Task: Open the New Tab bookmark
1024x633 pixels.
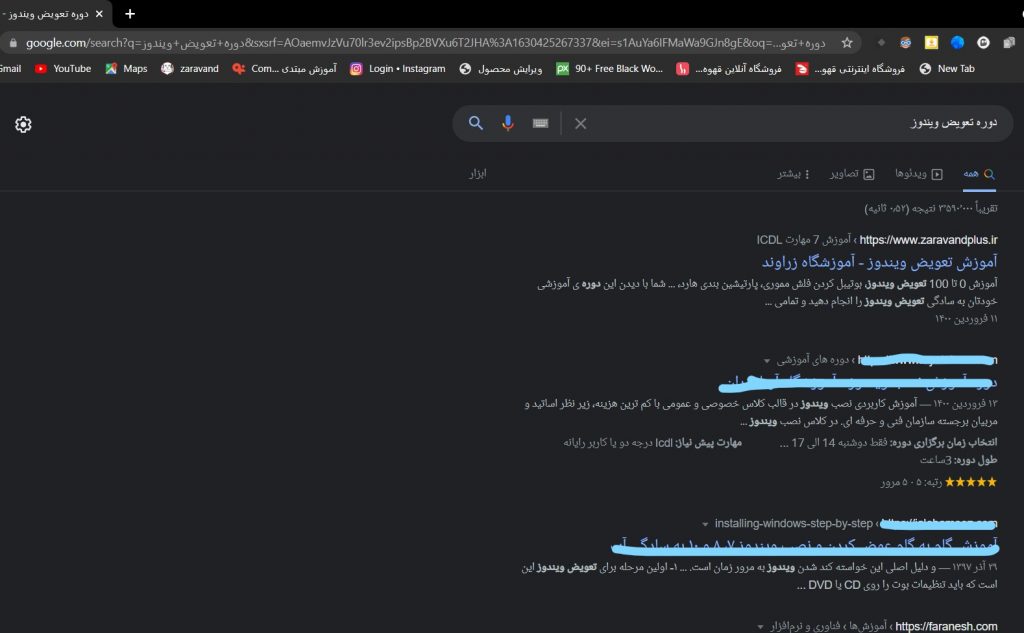Action: click(x=946, y=69)
